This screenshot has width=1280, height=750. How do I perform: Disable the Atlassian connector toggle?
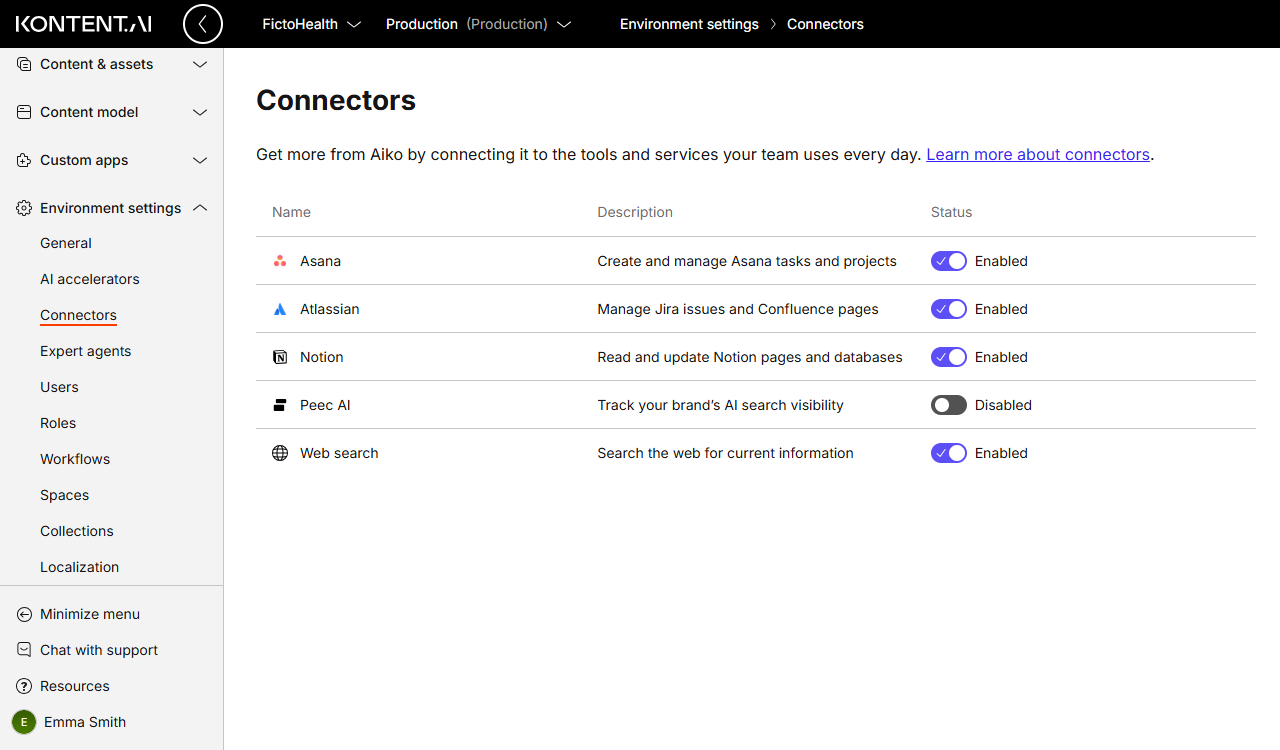tap(949, 309)
